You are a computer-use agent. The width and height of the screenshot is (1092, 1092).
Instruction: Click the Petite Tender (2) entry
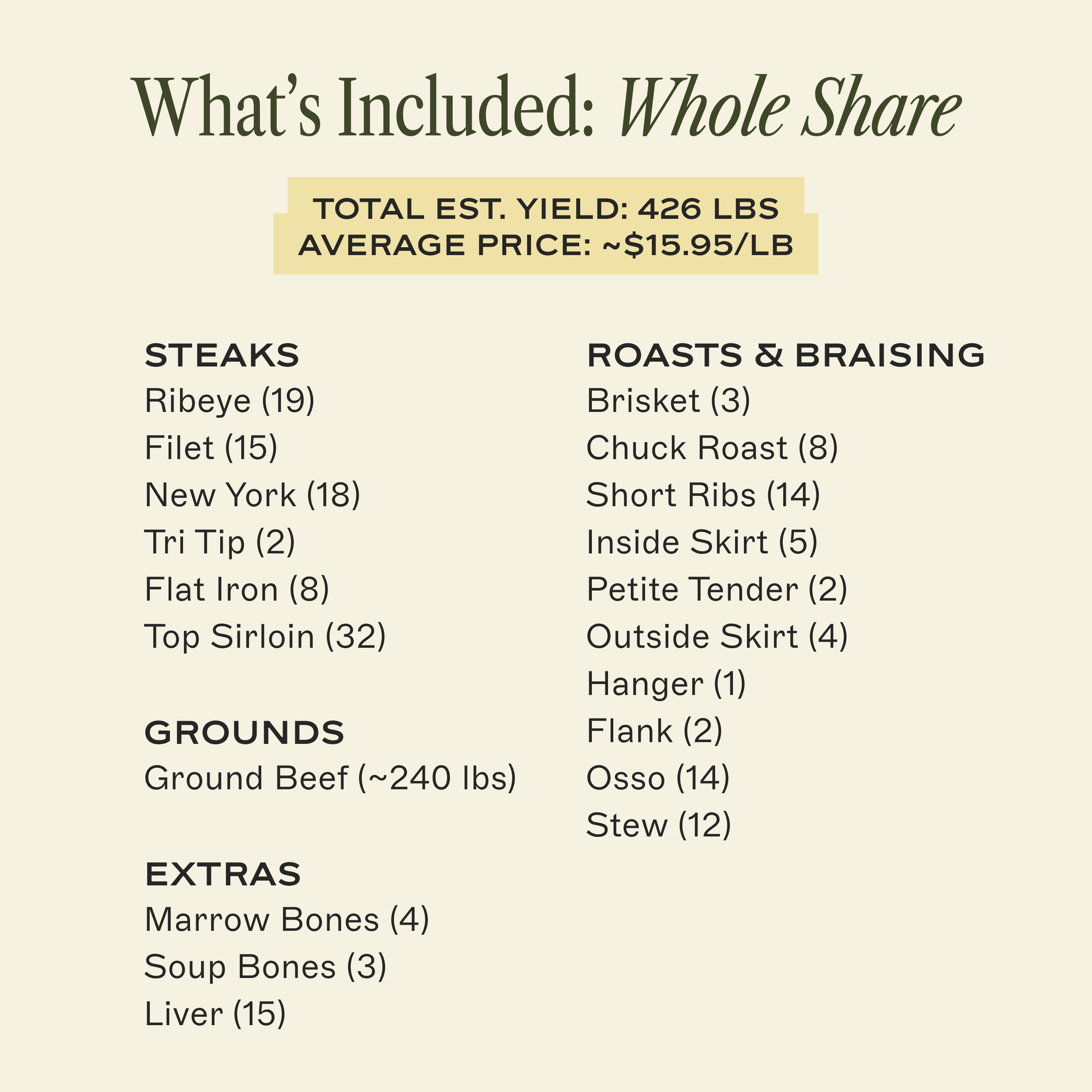(x=717, y=590)
